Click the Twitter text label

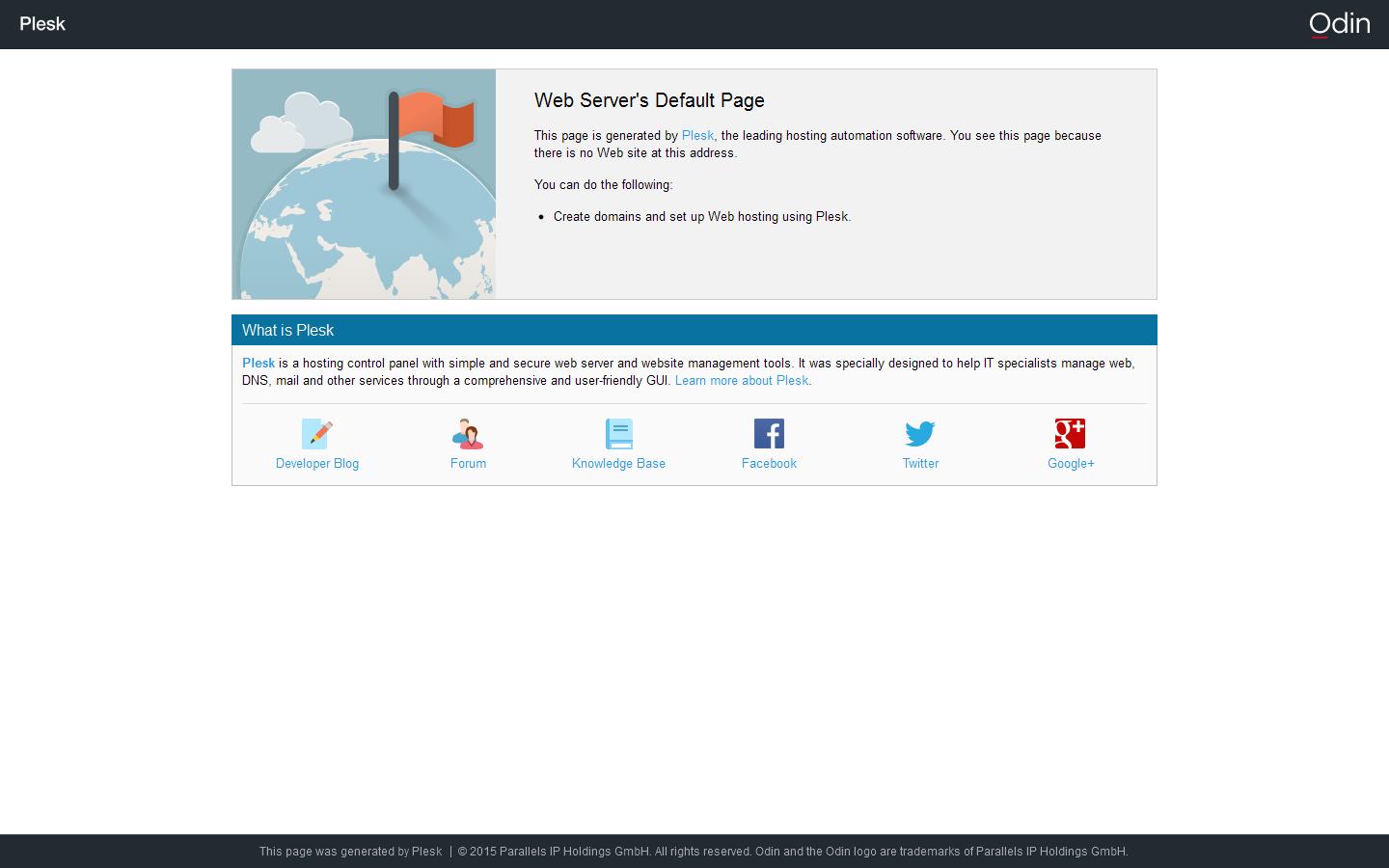[919, 464]
